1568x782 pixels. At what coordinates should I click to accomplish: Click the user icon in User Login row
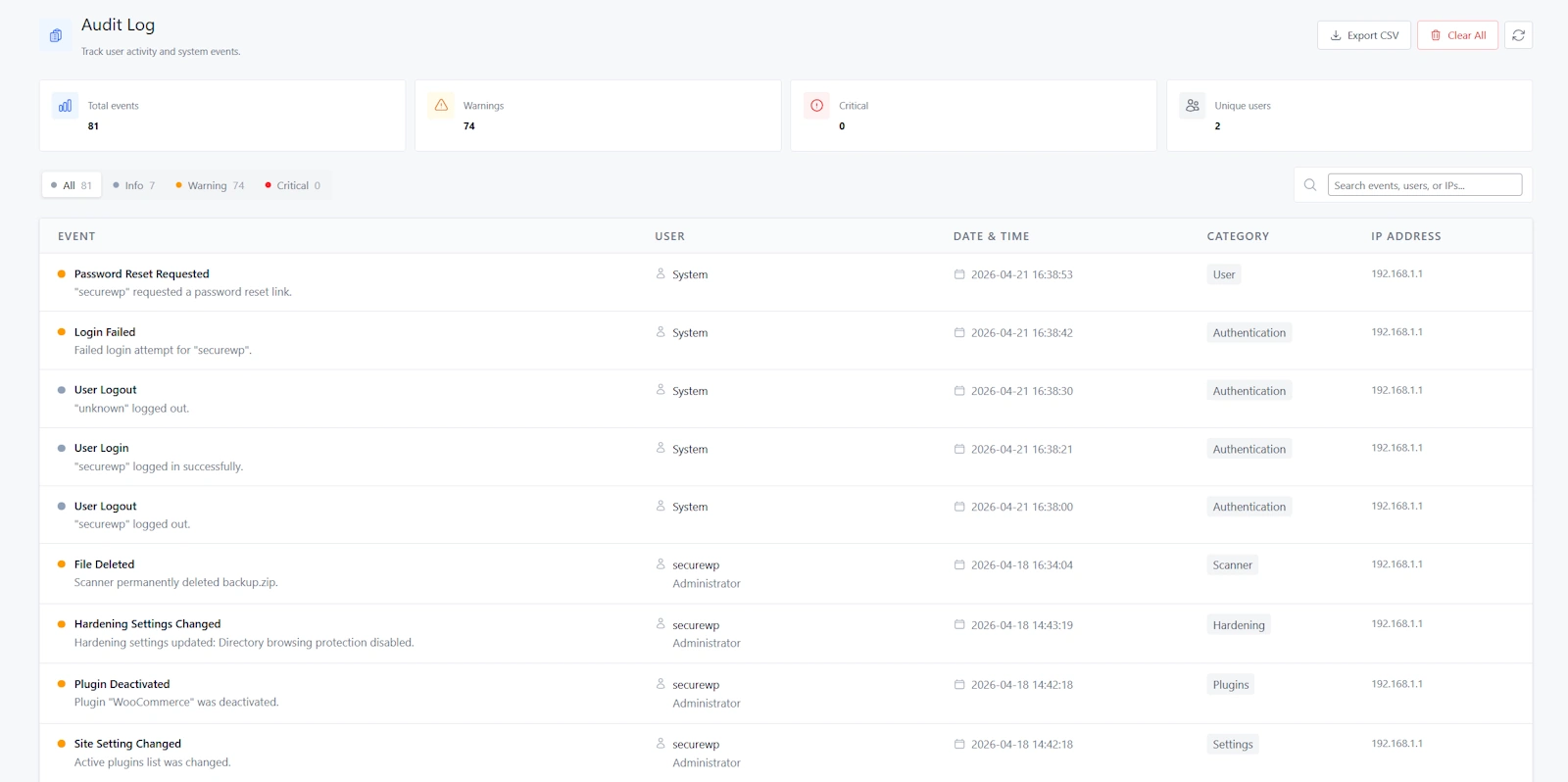(661, 448)
